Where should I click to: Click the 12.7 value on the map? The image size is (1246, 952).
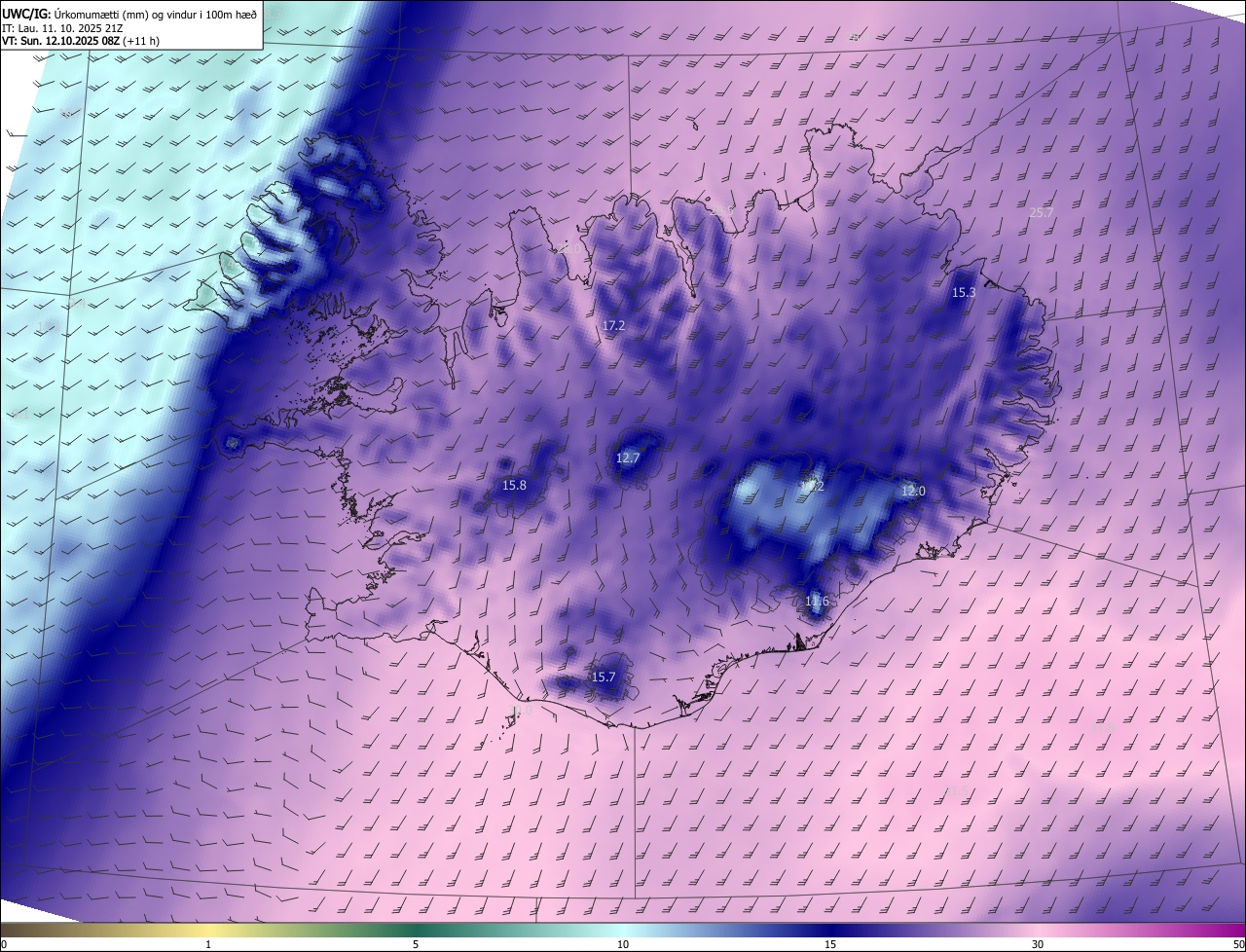628,458
